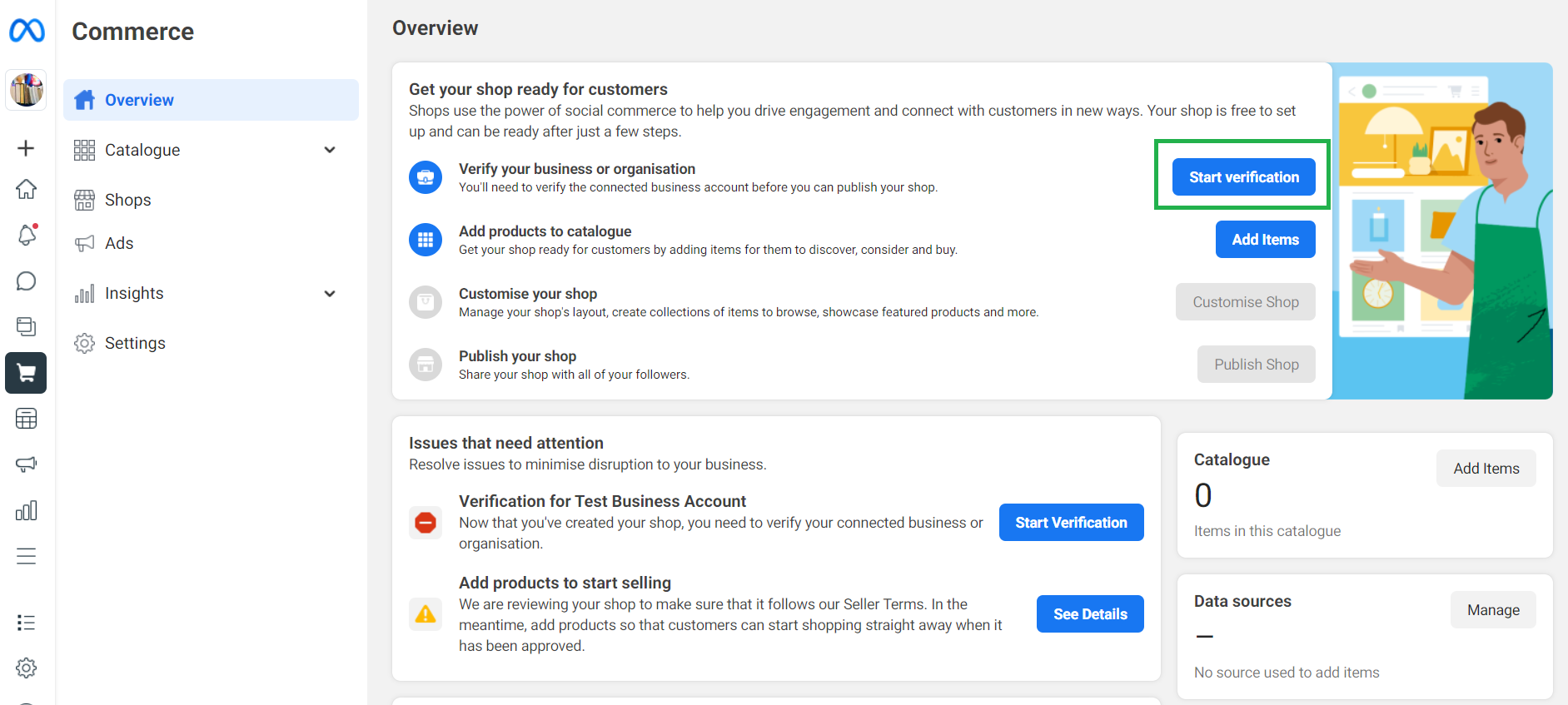Open the inbox speech bubble icon
This screenshot has height=705, width=1568.
(27, 281)
